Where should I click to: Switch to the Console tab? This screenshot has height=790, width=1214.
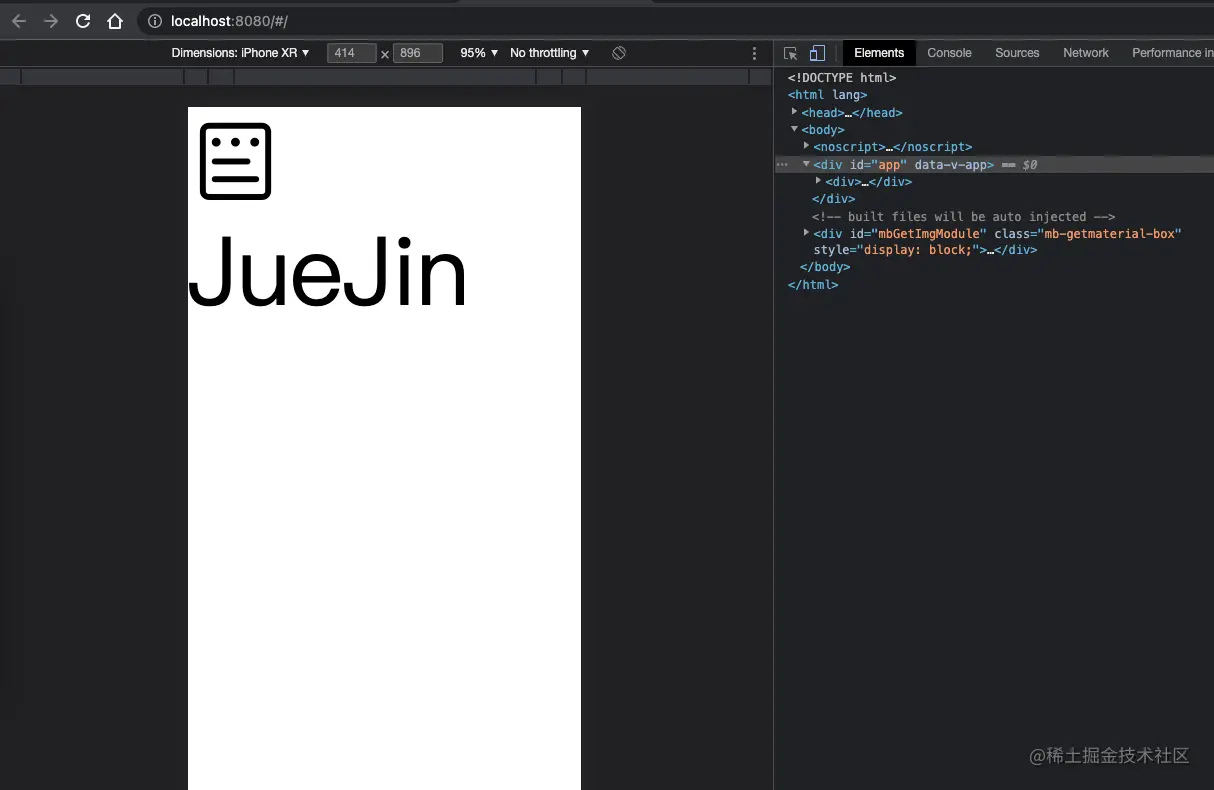click(x=949, y=53)
